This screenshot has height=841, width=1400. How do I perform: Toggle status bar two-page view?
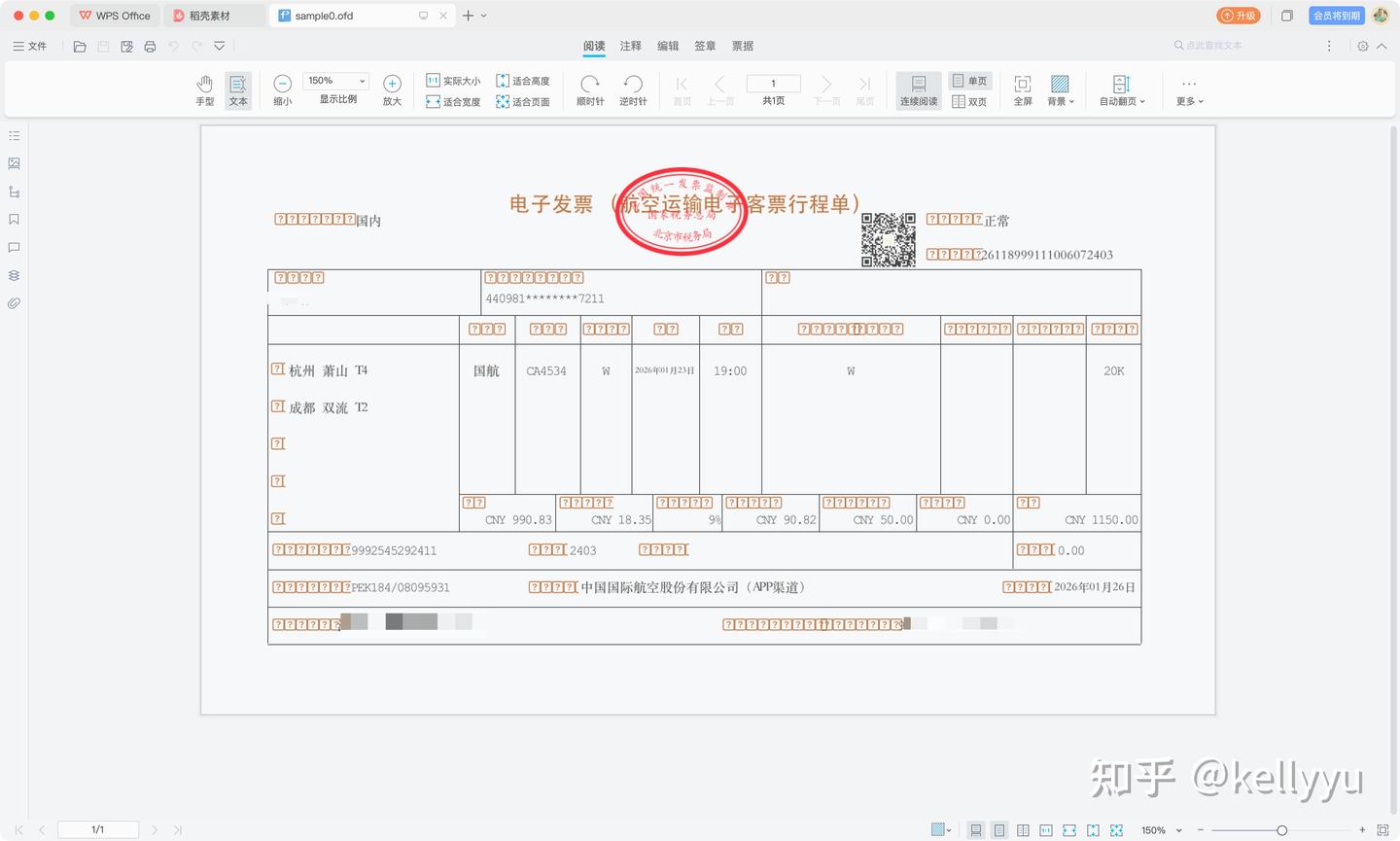(1023, 830)
